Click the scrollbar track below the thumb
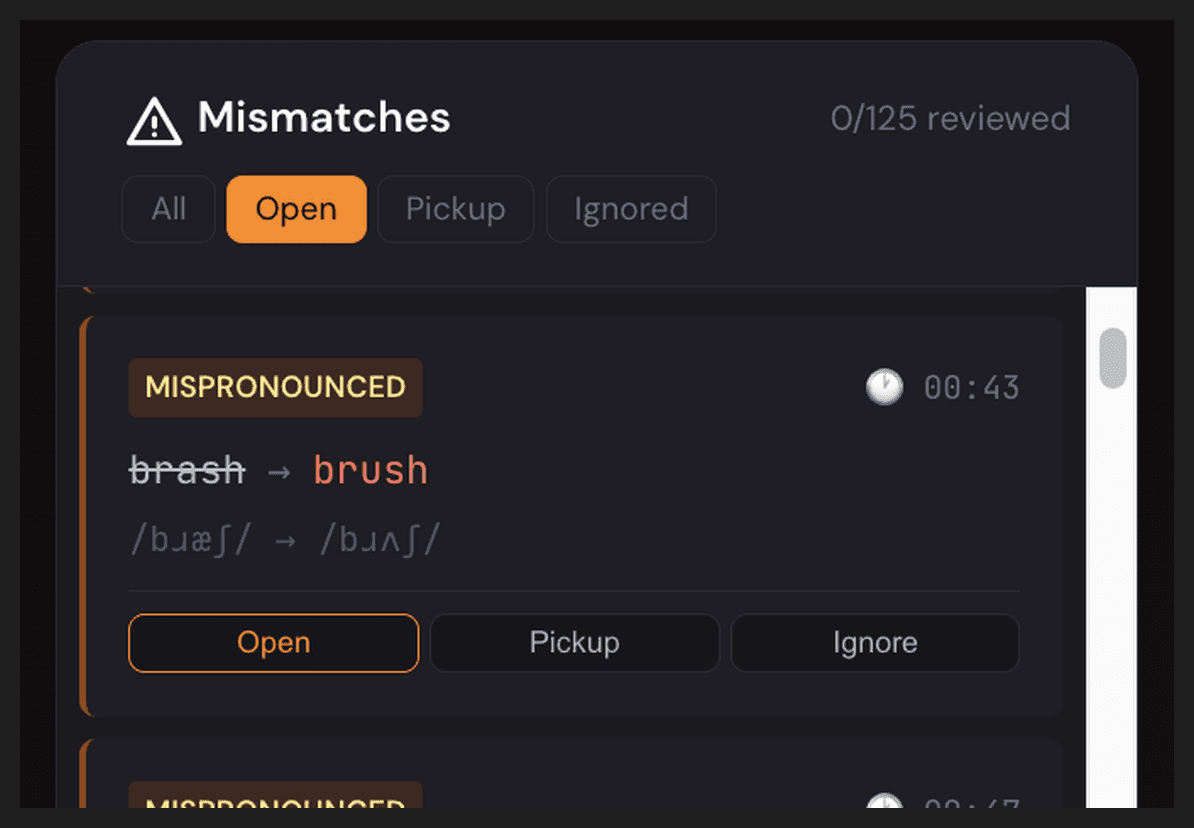 coord(1112,600)
